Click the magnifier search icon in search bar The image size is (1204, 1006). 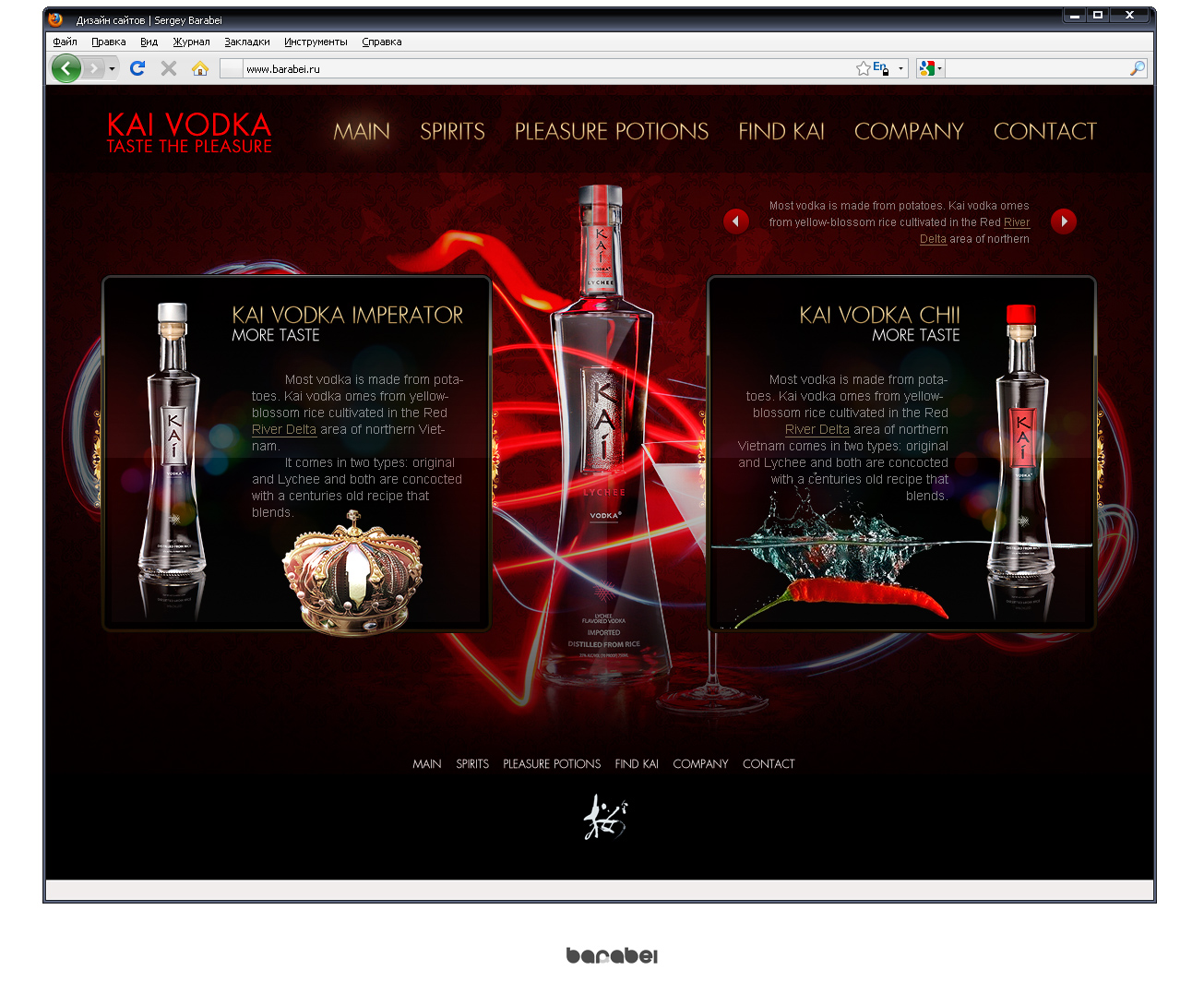click(x=1138, y=68)
